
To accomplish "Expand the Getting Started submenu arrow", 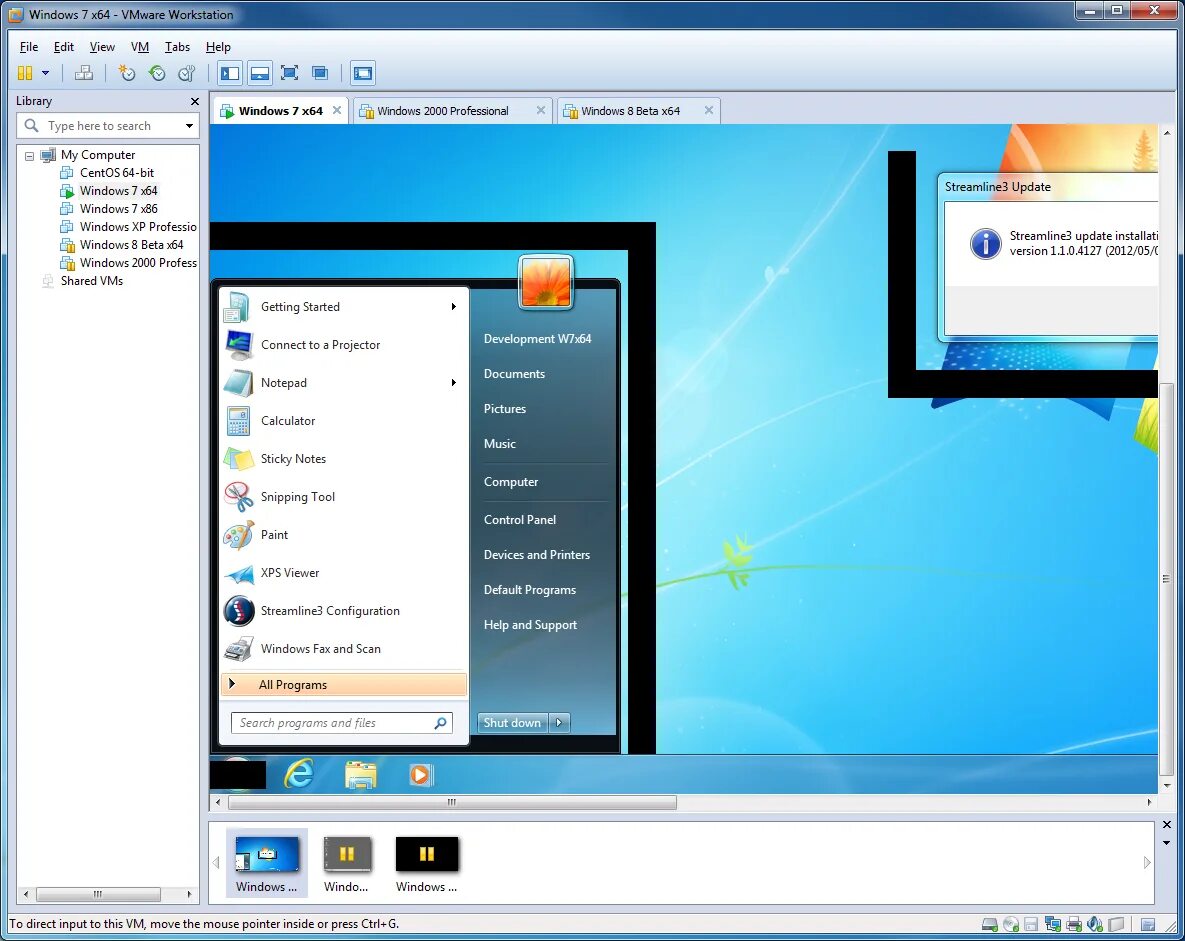I will [453, 306].
